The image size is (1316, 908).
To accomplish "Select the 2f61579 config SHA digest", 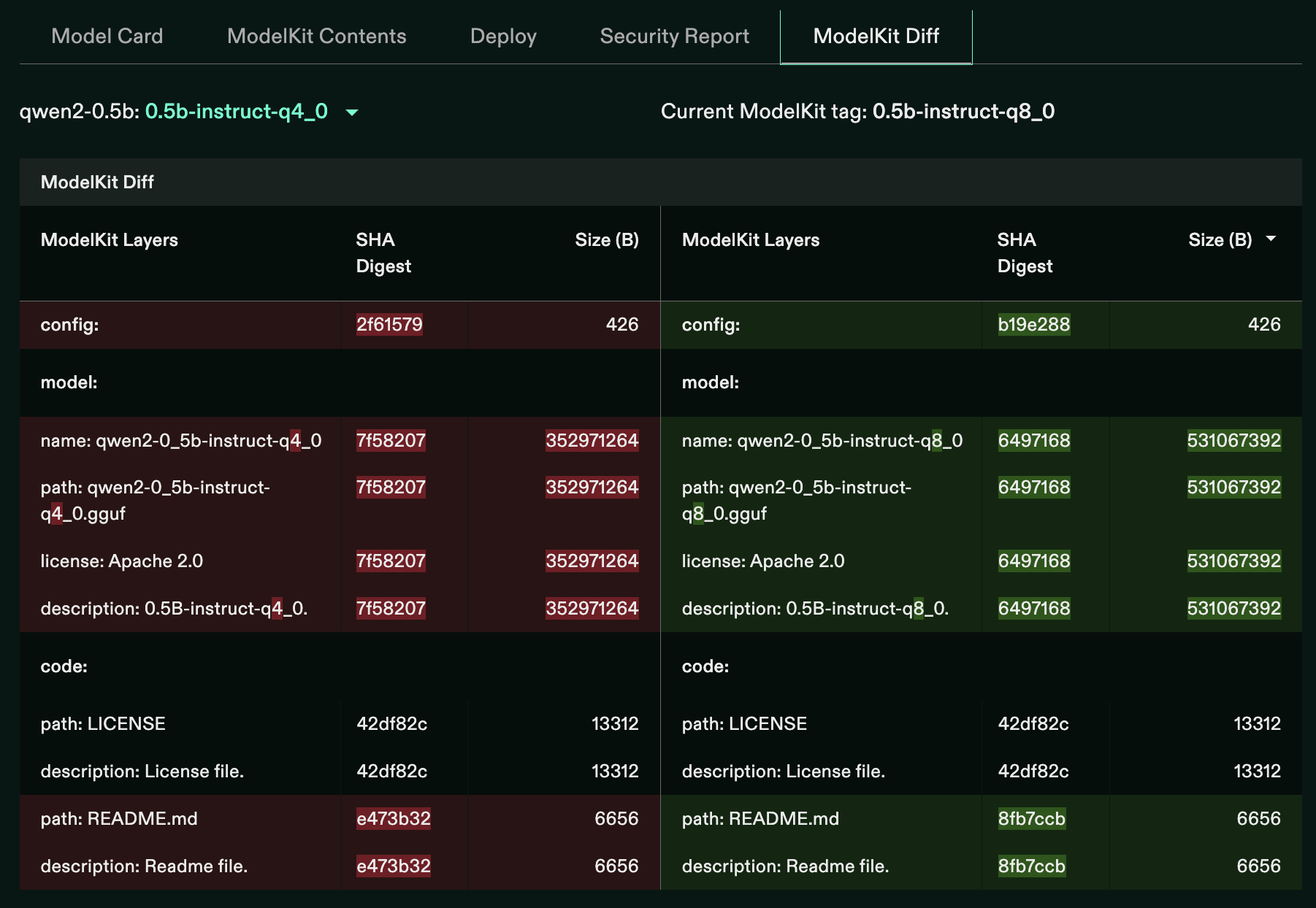I will point(389,324).
